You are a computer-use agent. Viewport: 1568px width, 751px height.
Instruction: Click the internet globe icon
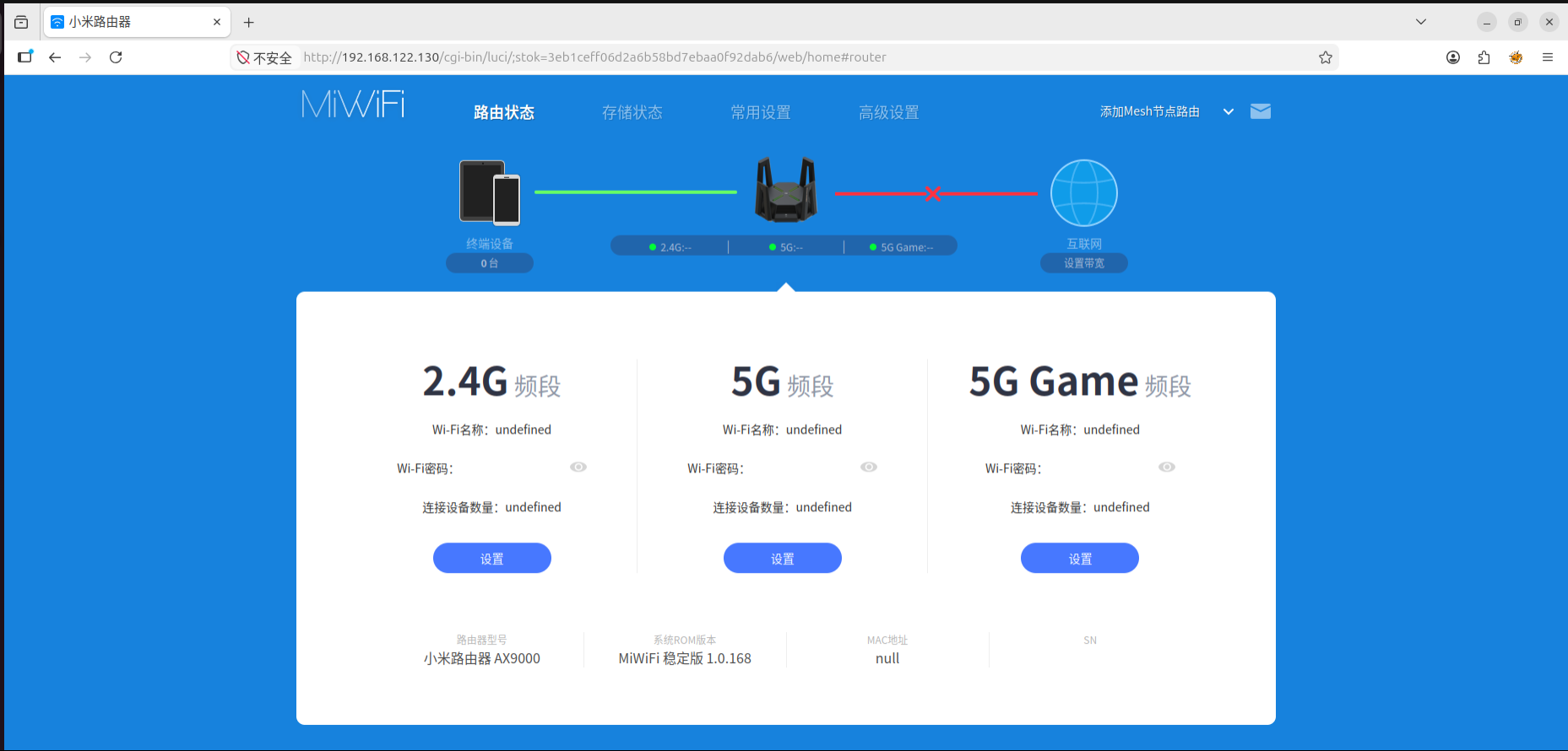(1084, 193)
